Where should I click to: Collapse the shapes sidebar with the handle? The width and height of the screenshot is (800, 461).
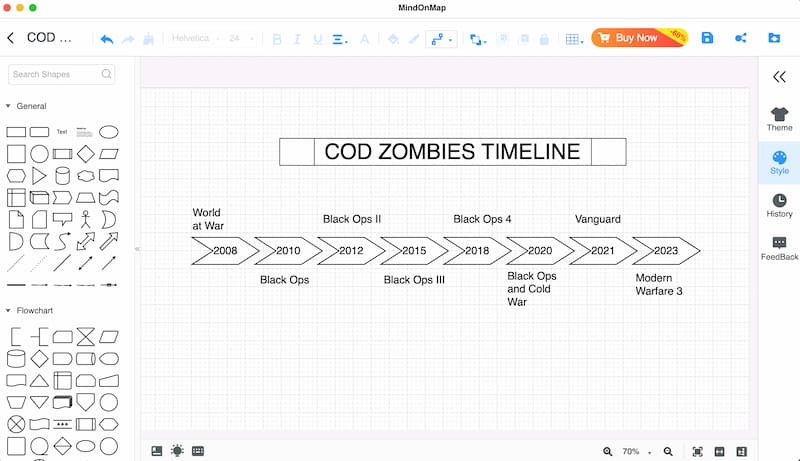pos(137,249)
